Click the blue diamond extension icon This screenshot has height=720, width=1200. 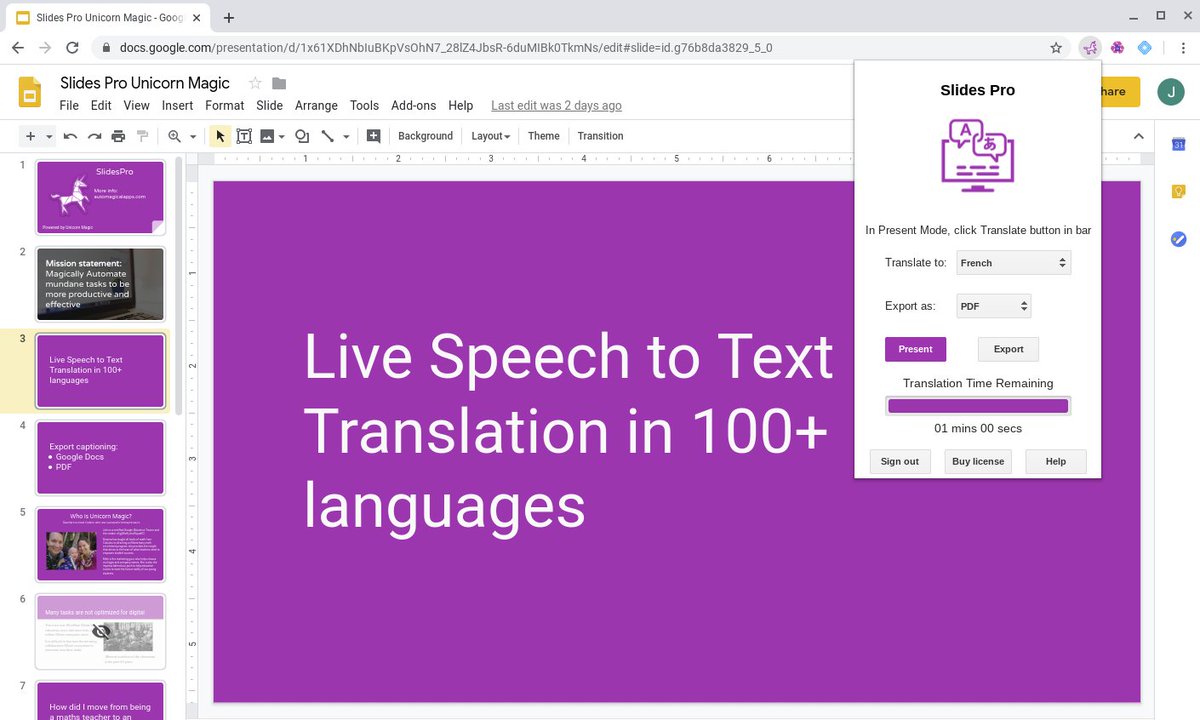[1145, 47]
